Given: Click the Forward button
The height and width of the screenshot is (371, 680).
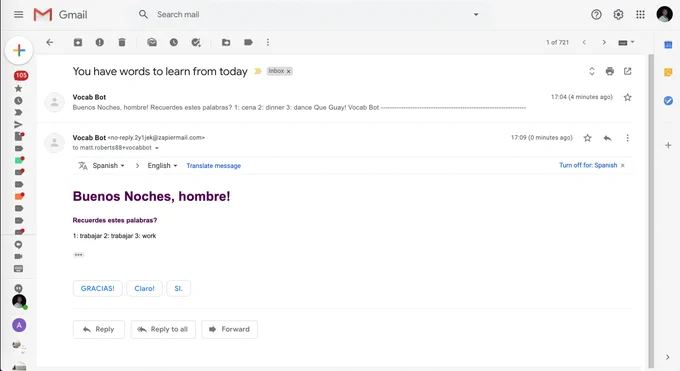Looking at the screenshot, I should pos(229,329).
